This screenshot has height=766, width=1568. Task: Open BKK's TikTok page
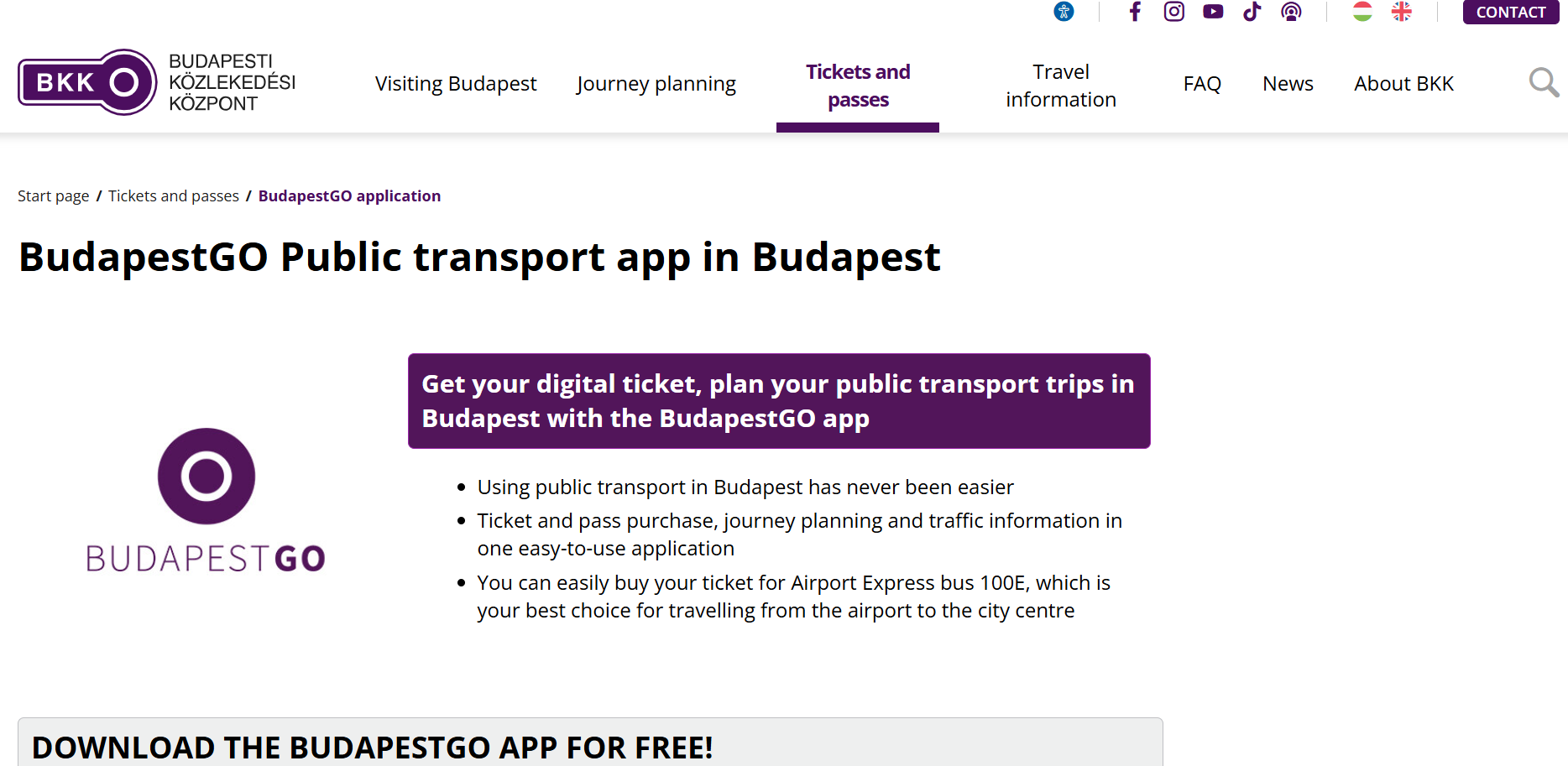[1252, 12]
